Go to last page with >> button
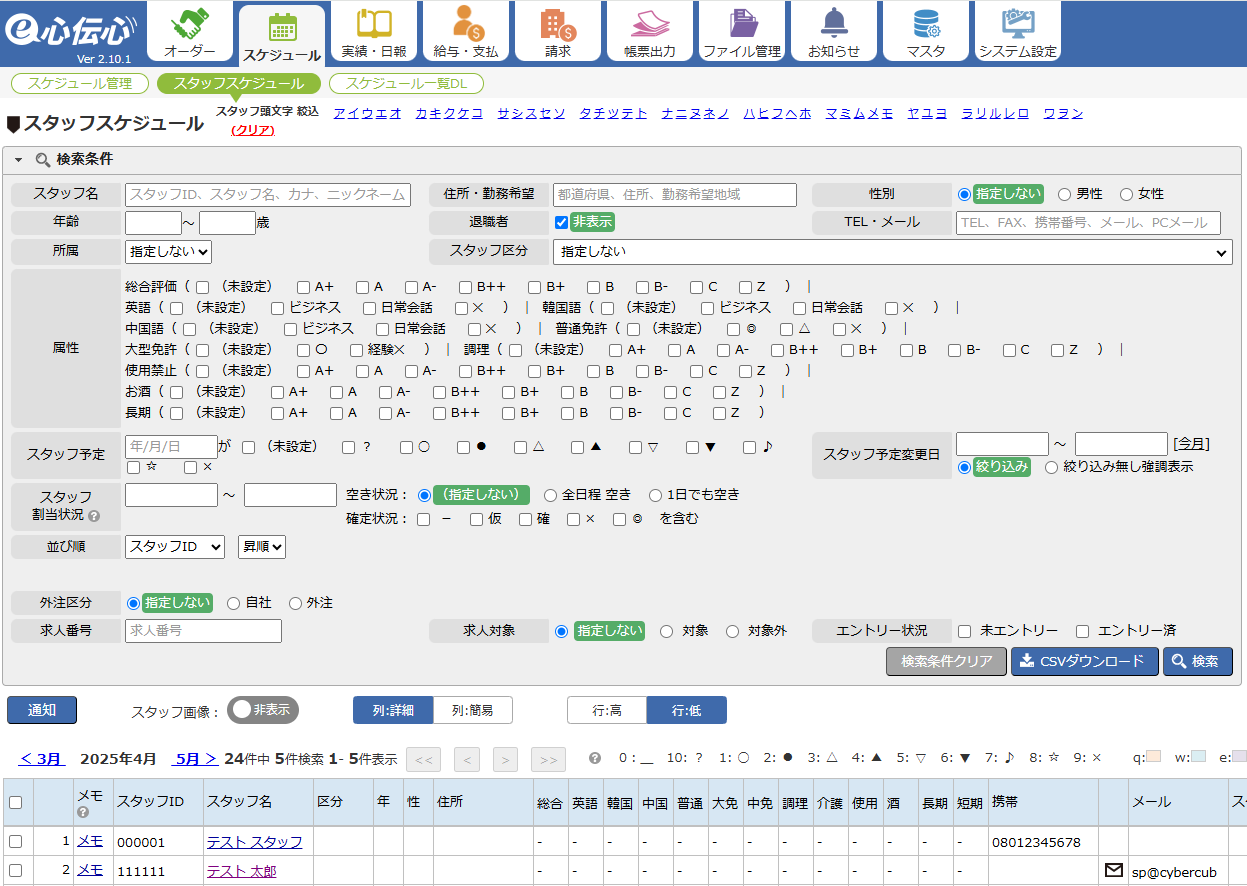The image size is (1247, 886). point(548,759)
